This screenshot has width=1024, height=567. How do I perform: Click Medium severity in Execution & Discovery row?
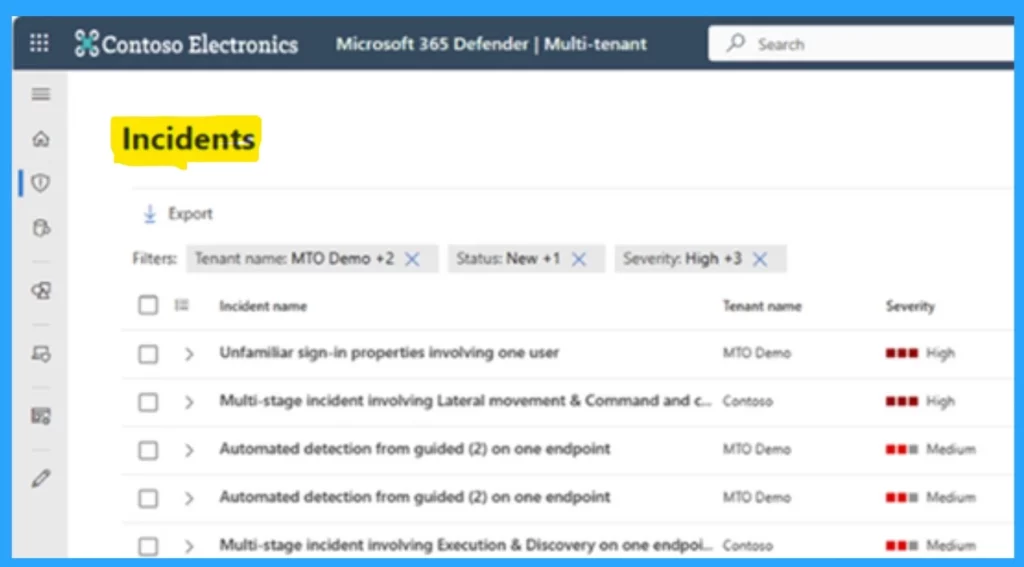pos(931,545)
